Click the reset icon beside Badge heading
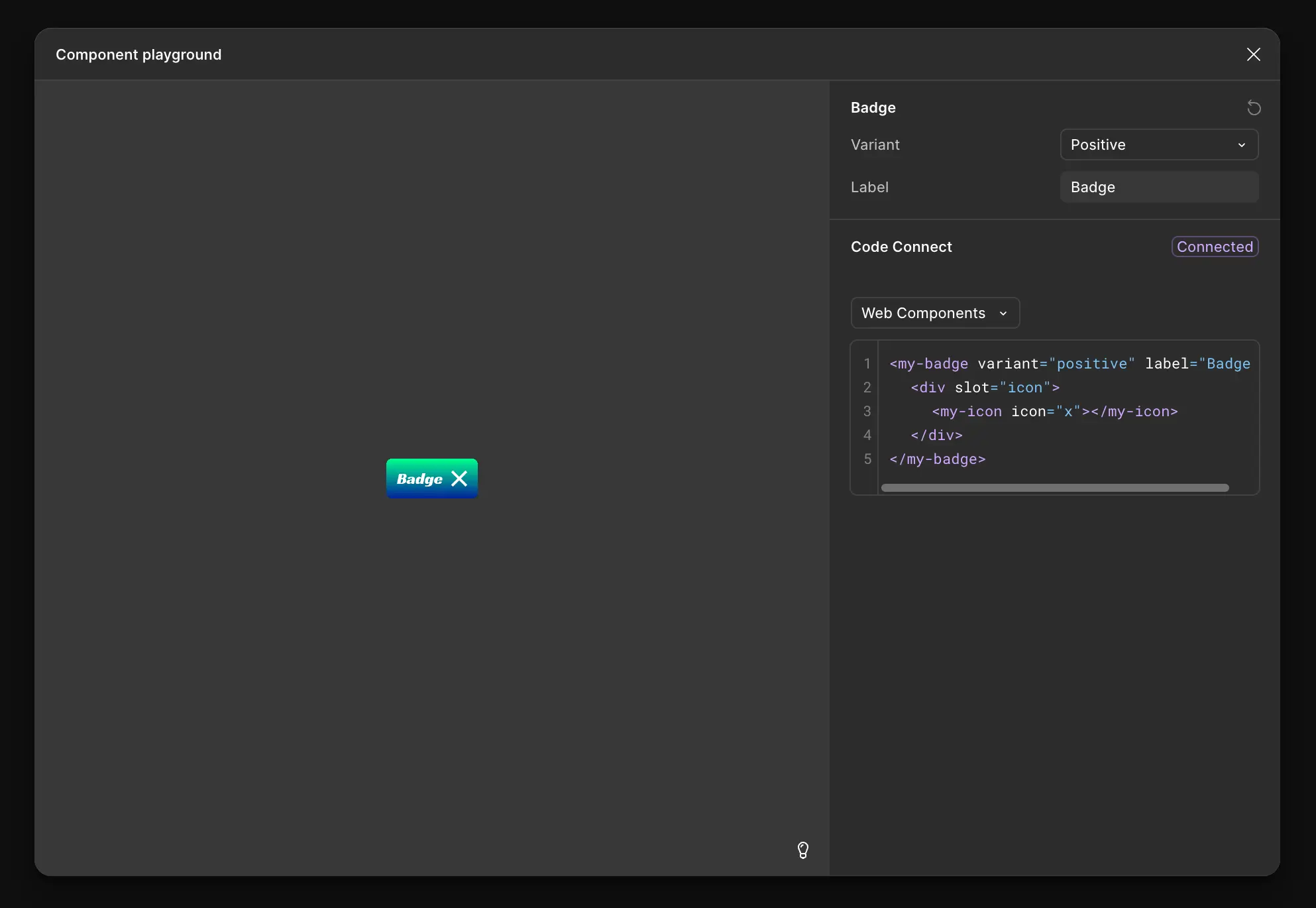Screen dimensions: 1316x908 1254,107
